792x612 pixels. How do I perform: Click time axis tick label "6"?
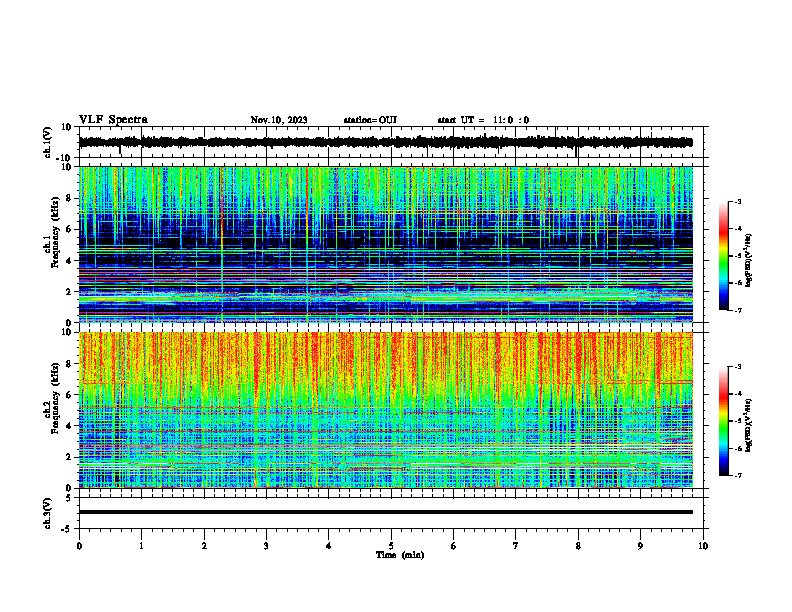(454, 546)
